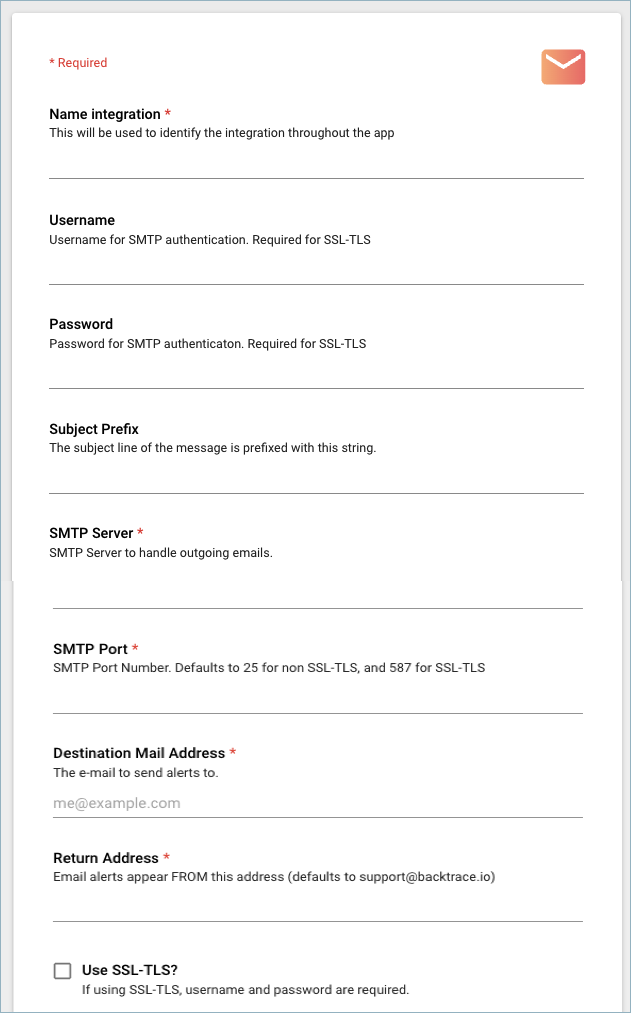
Task: Click the "Password" heading label
Action: point(81,324)
